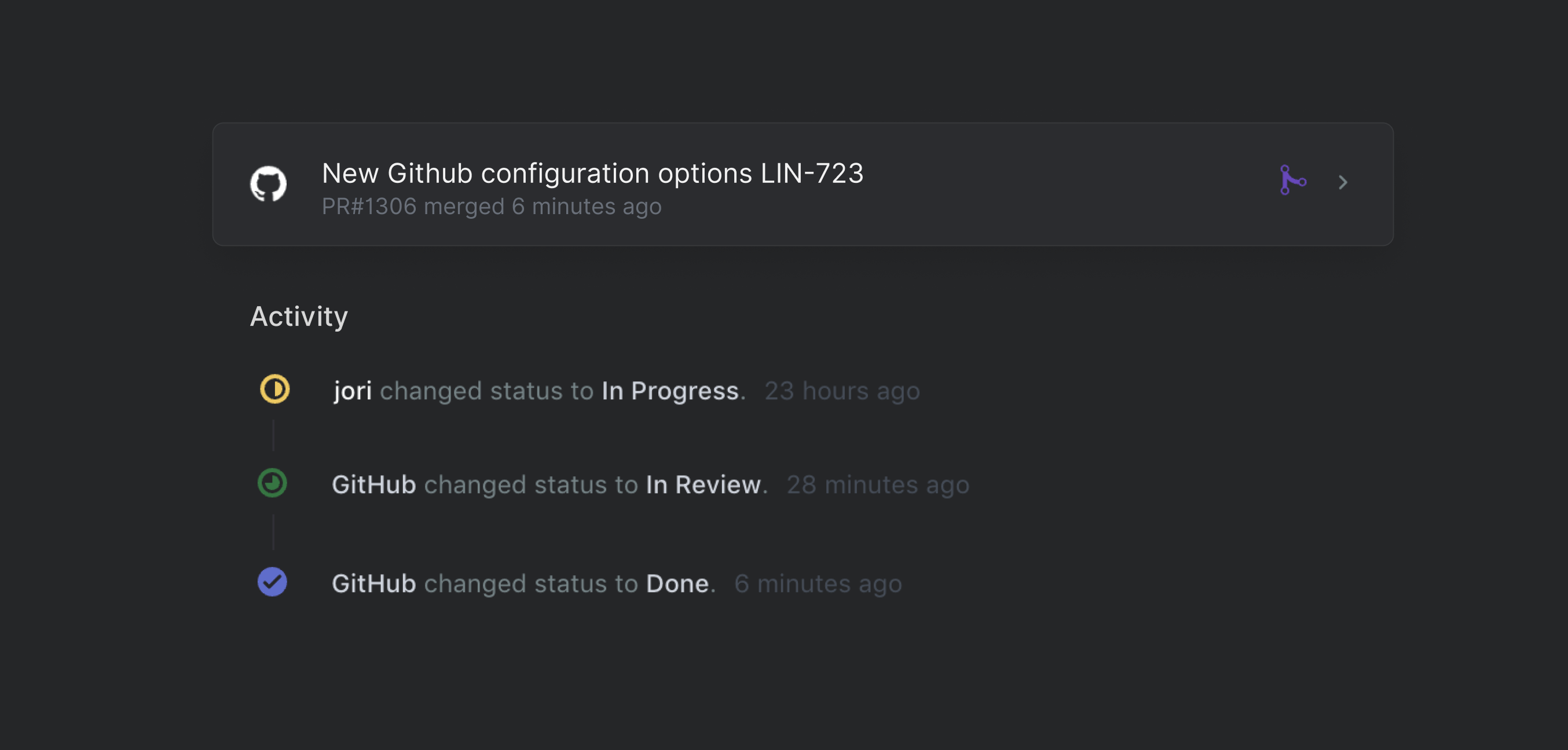The height and width of the screenshot is (750, 1568).
Task: Click the 28 minutes ago timestamp
Action: 878,486
